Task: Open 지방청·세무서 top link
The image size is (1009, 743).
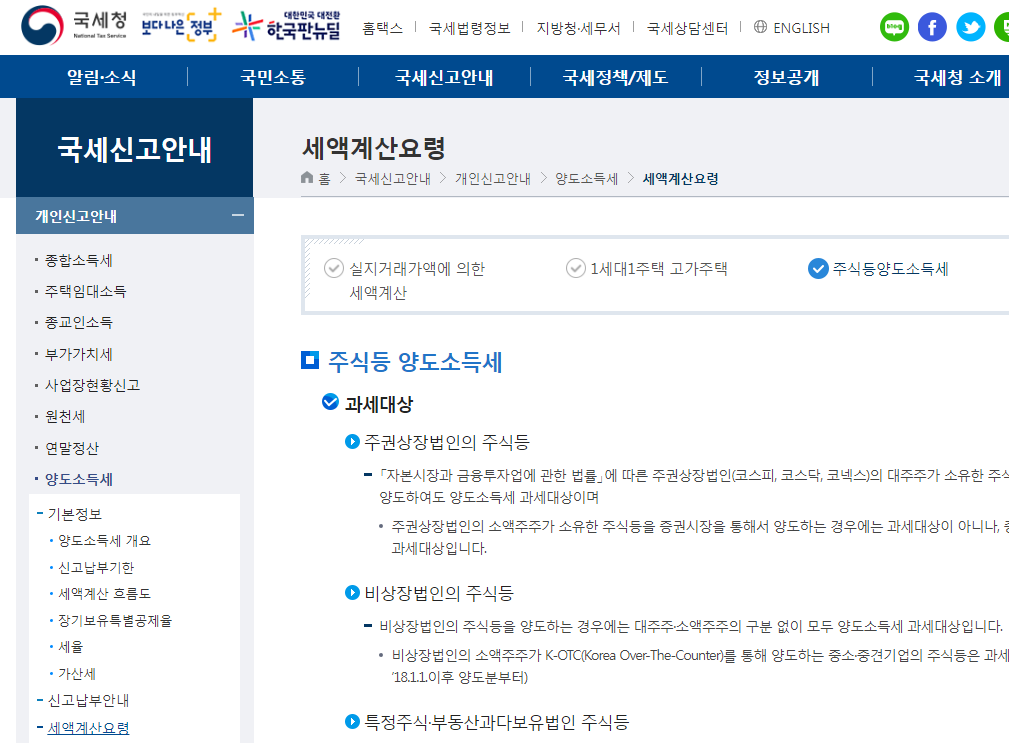Action: click(578, 28)
